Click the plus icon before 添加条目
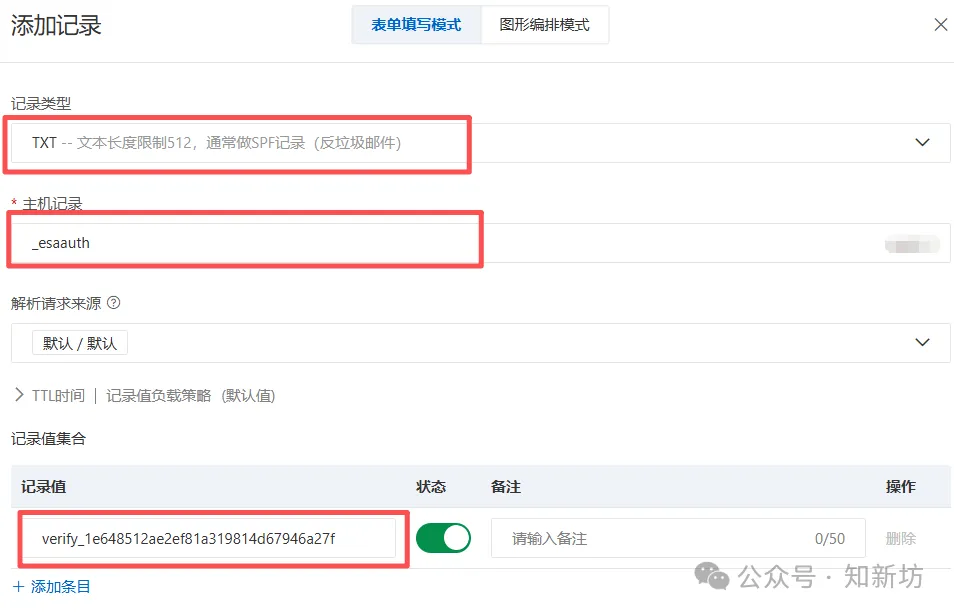 [19, 586]
